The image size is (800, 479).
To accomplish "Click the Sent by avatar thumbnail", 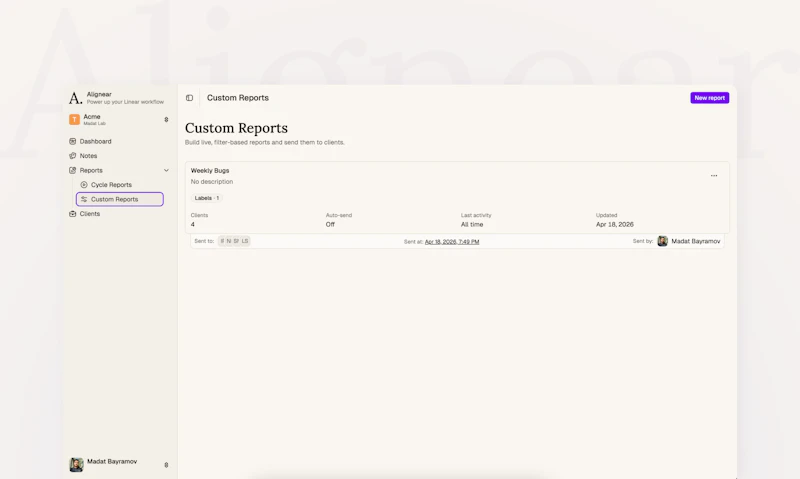I will point(662,241).
